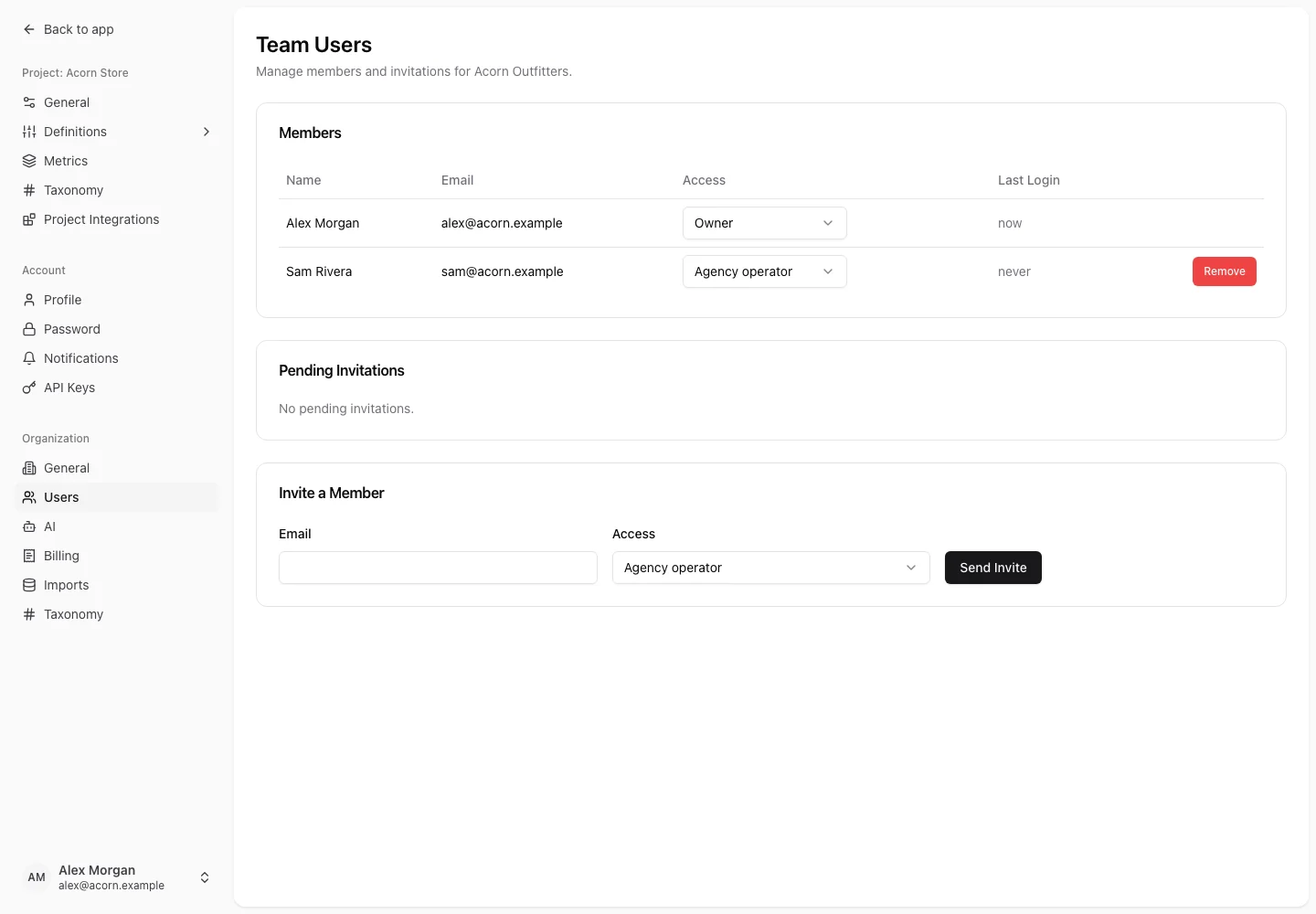Click the back arrow icon

click(29, 29)
